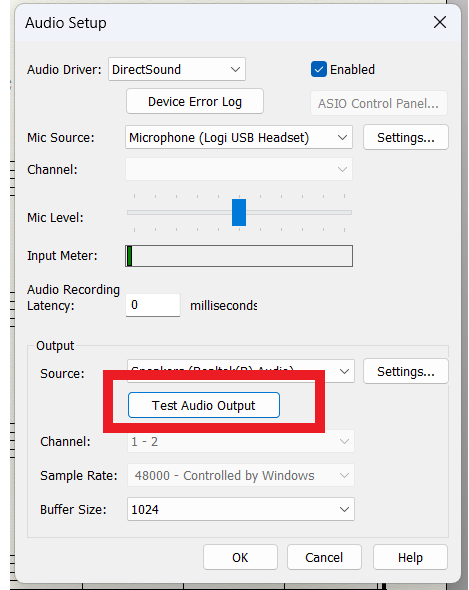Click the Mic Level slider handle

point(239,213)
